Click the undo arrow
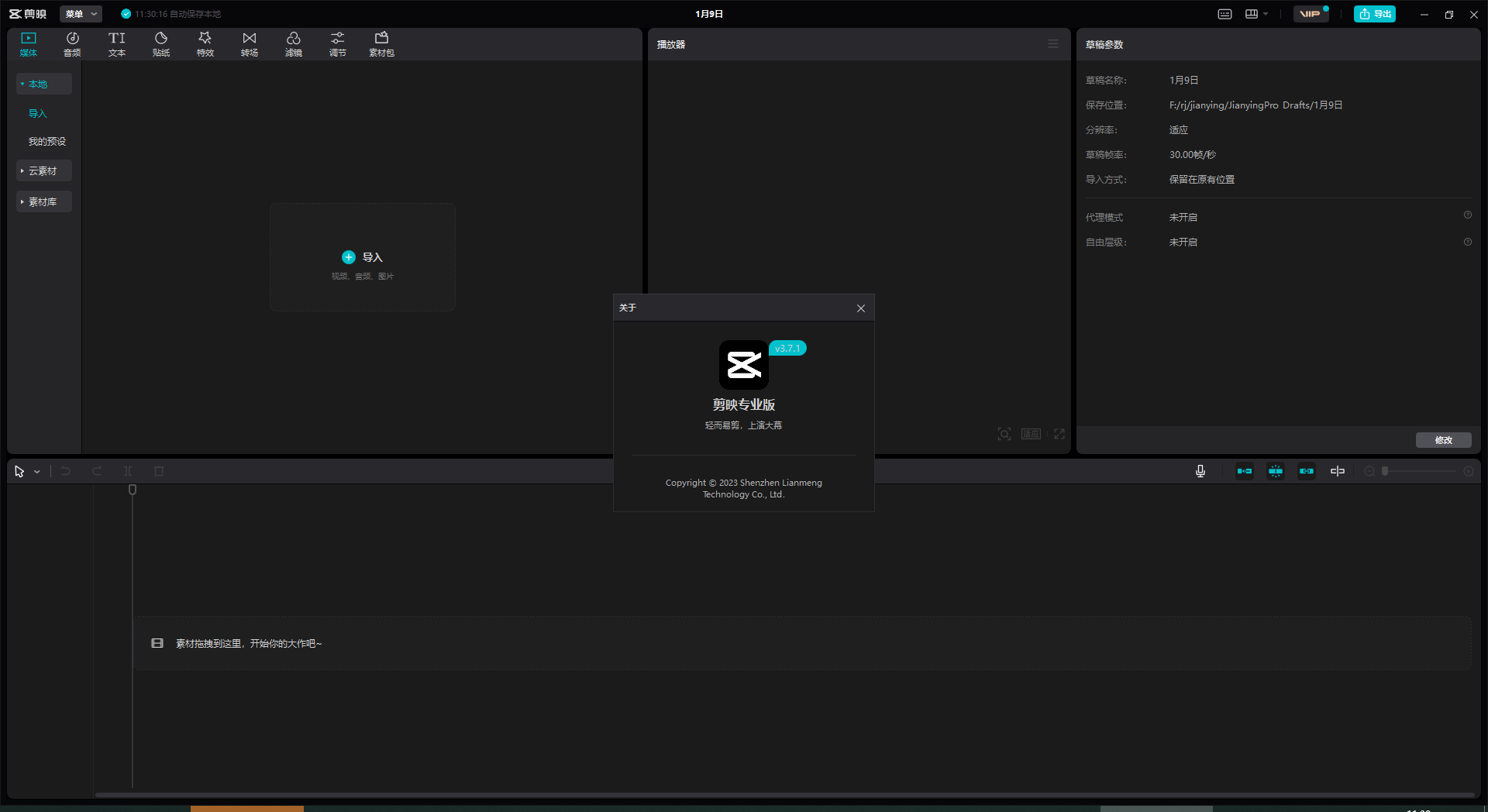Screen dimensions: 1488x812 pos(66,471)
